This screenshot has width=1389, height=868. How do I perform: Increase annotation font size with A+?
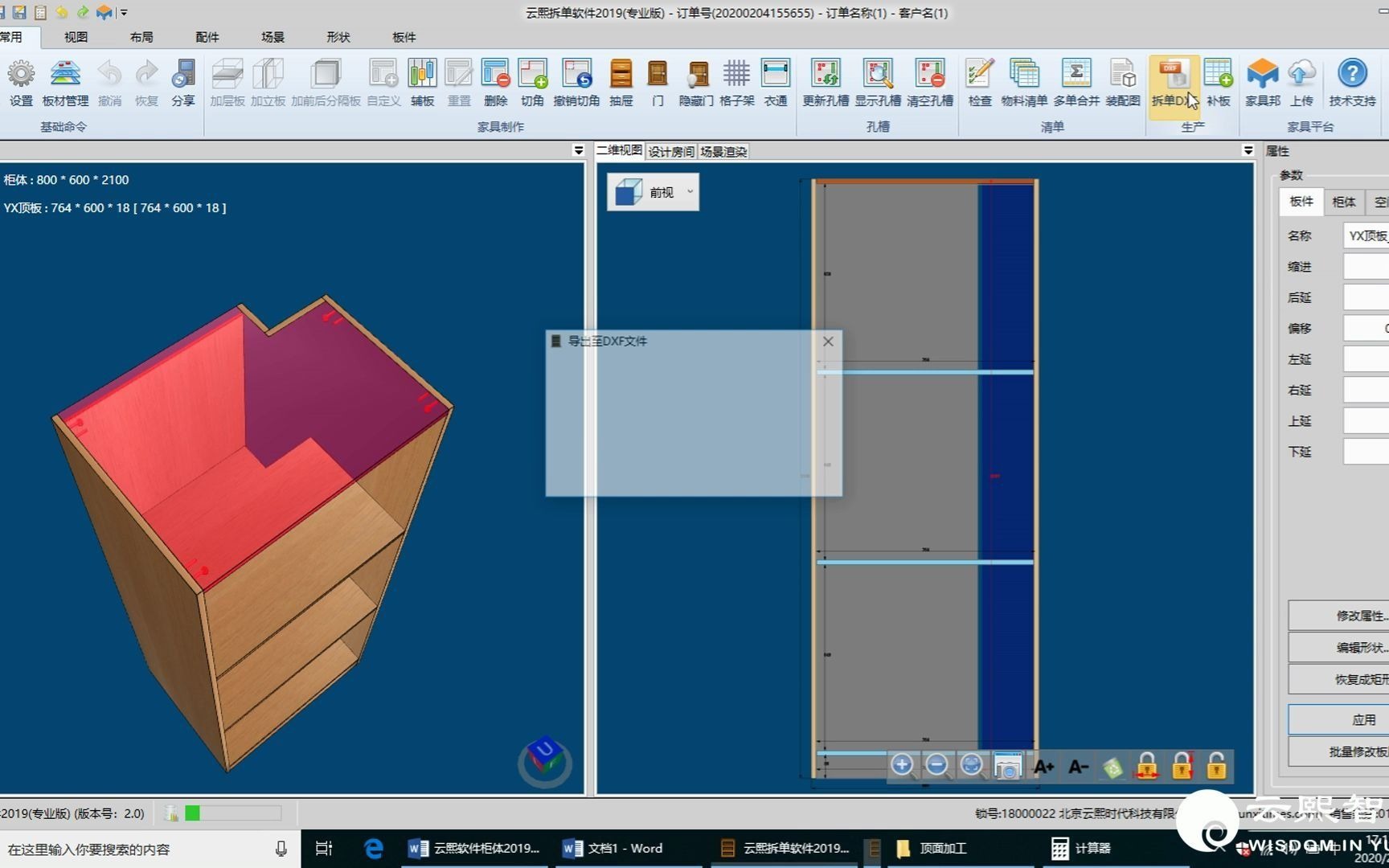1043,767
